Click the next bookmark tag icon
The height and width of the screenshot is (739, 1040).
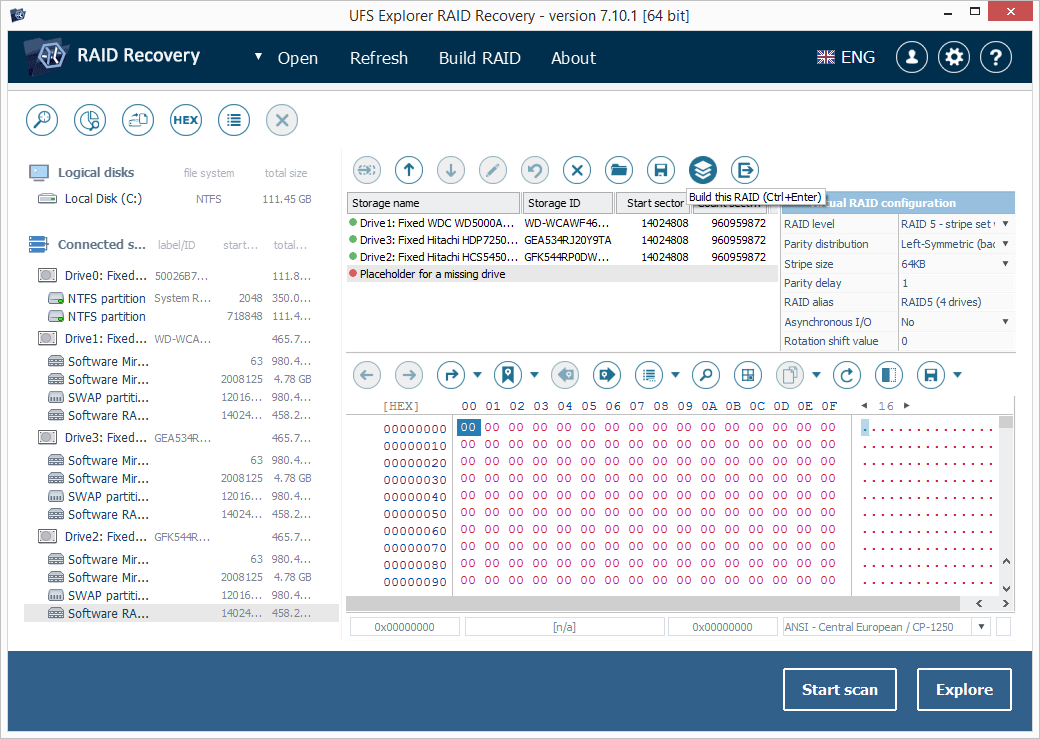(607, 375)
